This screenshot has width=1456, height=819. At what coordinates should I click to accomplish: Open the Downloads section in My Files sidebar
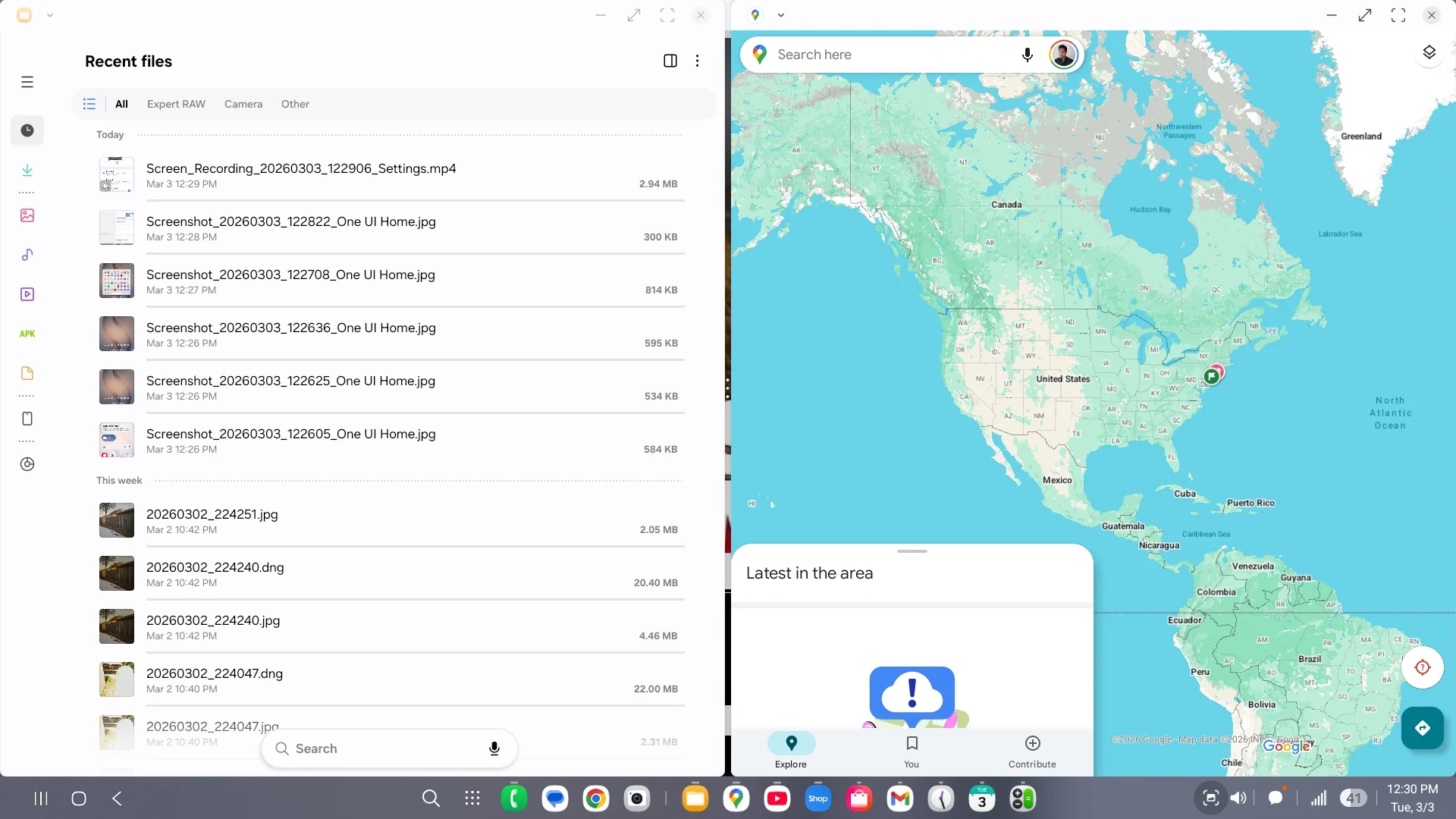click(27, 170)
